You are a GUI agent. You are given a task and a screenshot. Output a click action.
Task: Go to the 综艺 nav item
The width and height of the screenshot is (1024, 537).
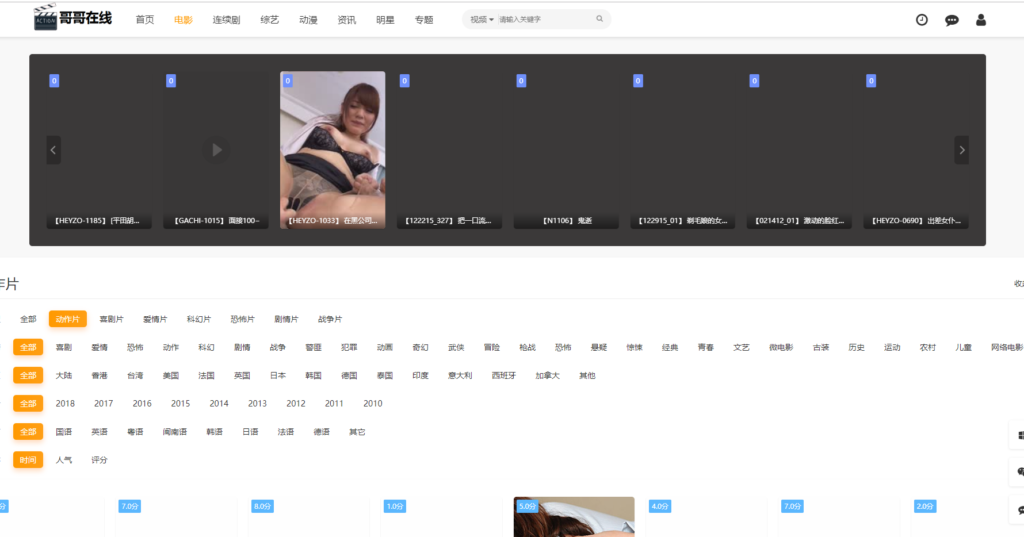point(270,19)
